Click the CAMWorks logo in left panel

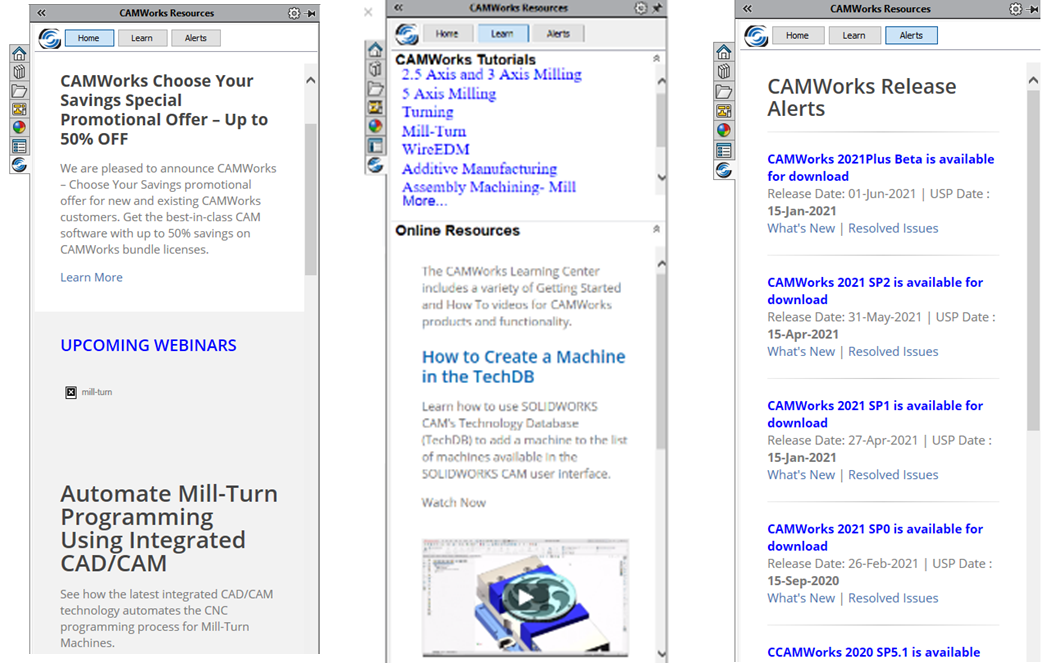click(x=49, y=38)
